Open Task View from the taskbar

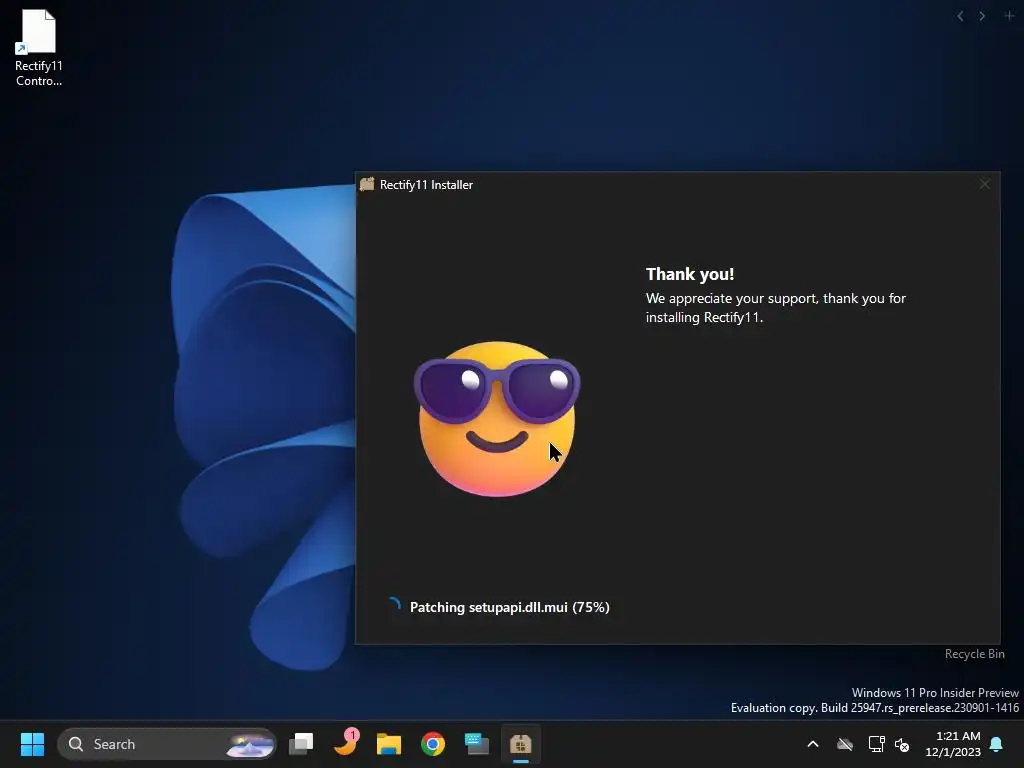click(301, 744)
